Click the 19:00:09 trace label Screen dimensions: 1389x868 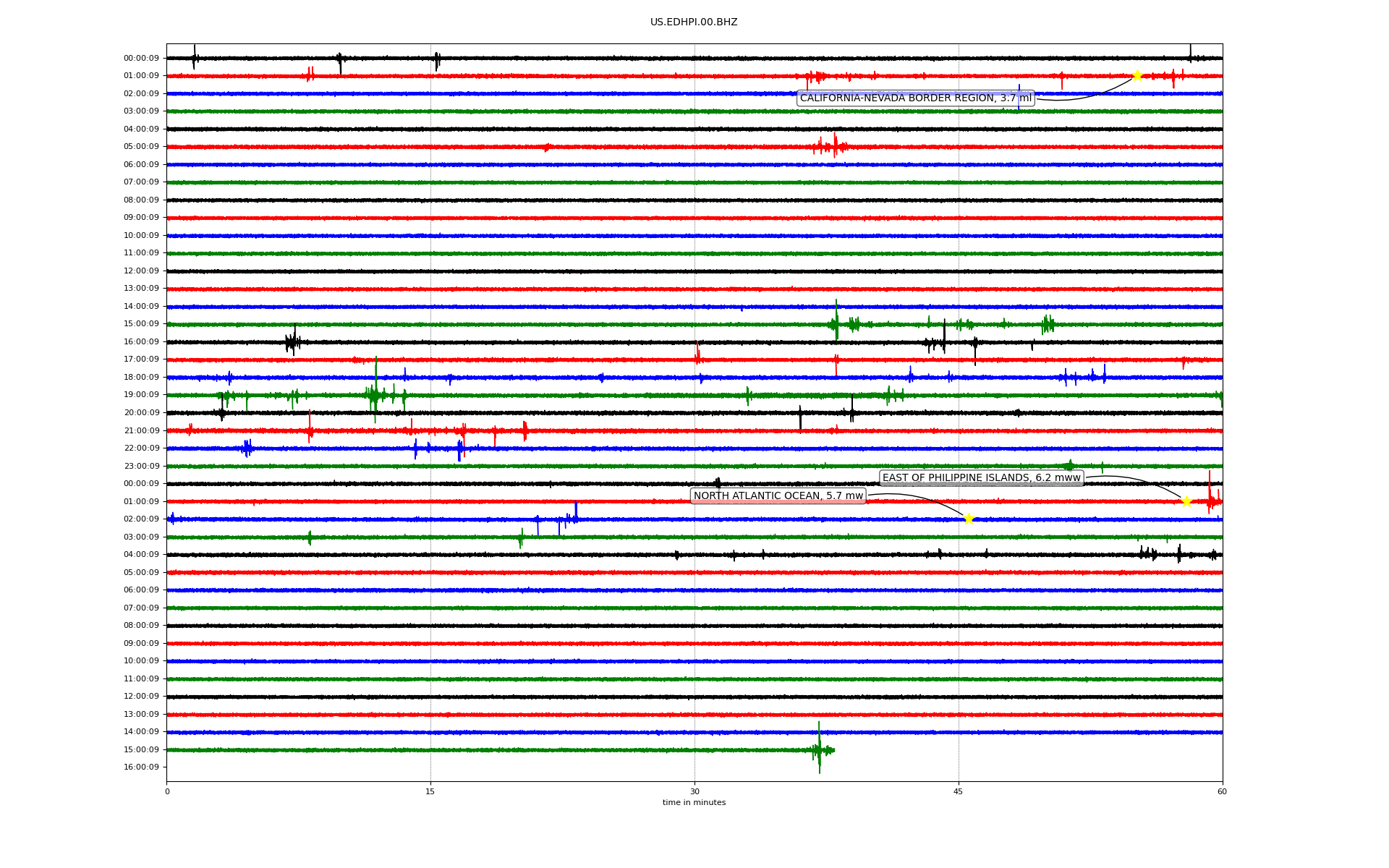[141, 395]
